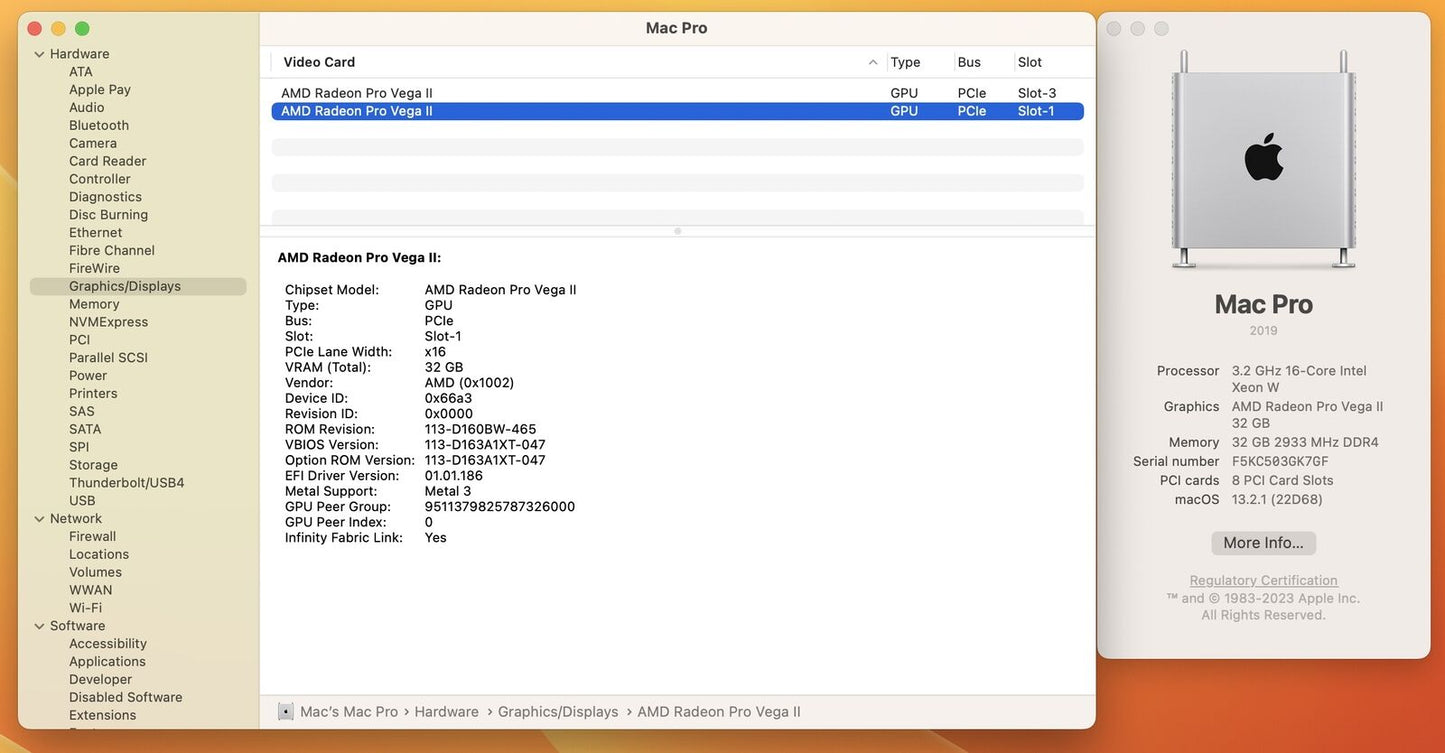Open the More Info button
The image size is (1445, 753).
tap(1263, 543)
